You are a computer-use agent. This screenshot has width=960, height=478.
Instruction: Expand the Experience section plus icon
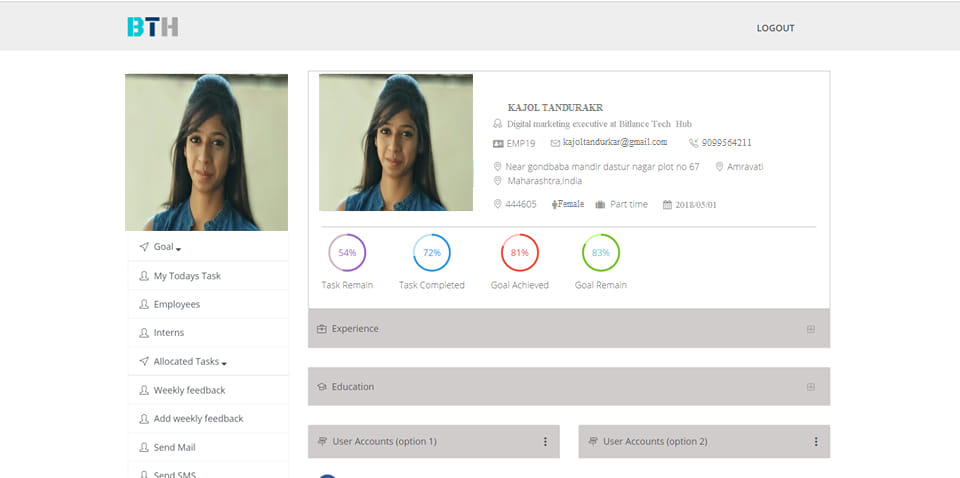811,329
